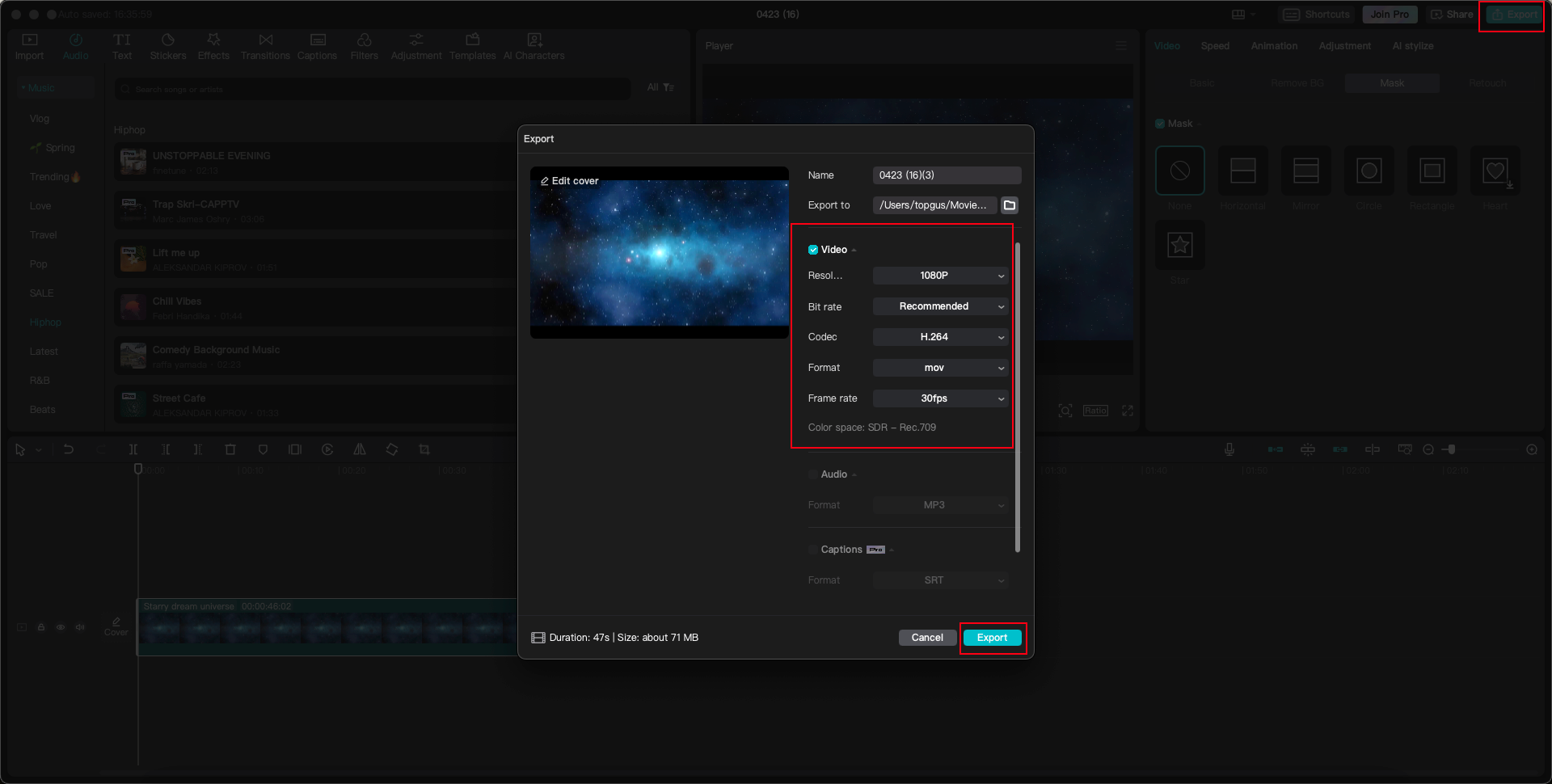The image size is (1552, 784).
Task: Toggle the Mask checkbox in right panel
Action: pyautogui.click(x=1160, y=124)
